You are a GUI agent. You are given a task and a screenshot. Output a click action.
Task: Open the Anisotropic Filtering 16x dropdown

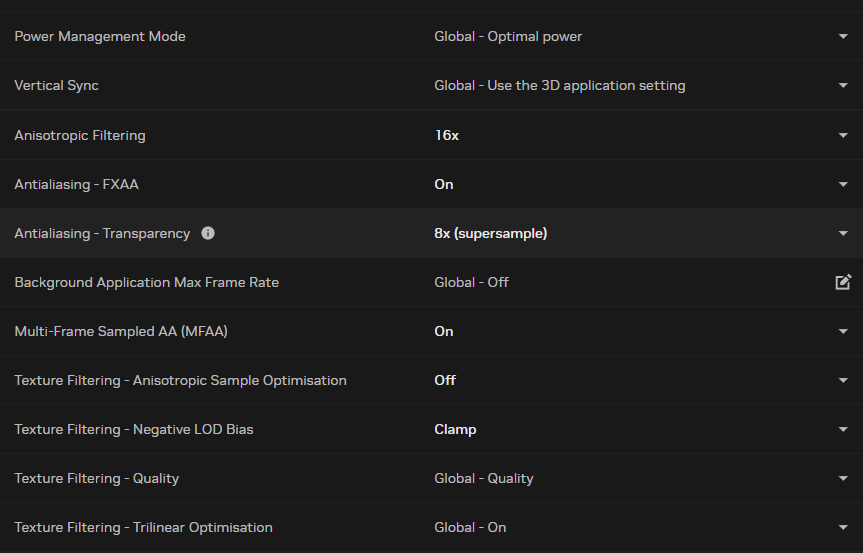pos(843,135)
